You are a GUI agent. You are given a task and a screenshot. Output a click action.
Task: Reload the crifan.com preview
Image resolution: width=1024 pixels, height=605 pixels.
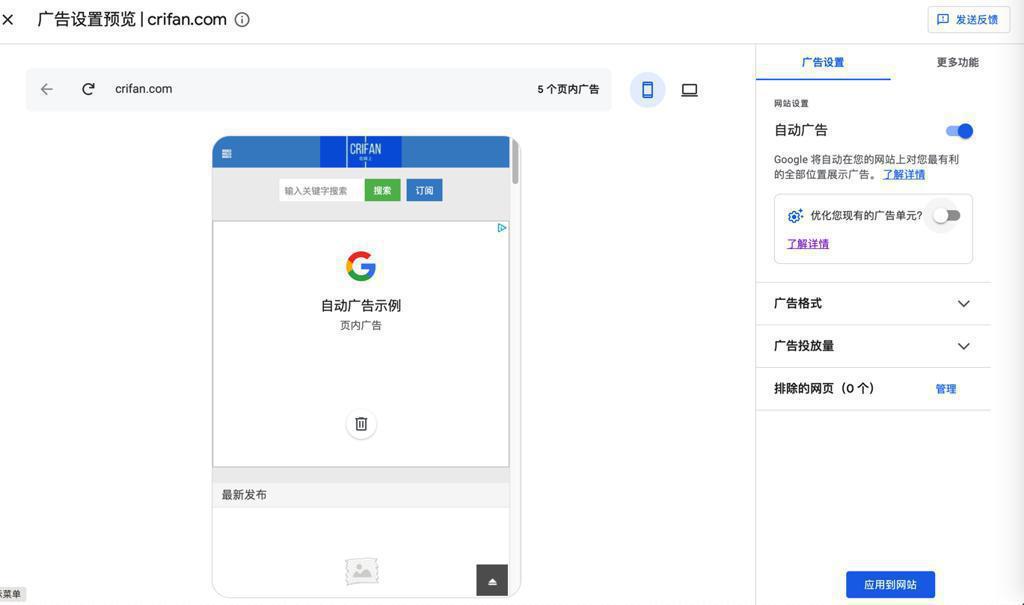coord(88,89)
